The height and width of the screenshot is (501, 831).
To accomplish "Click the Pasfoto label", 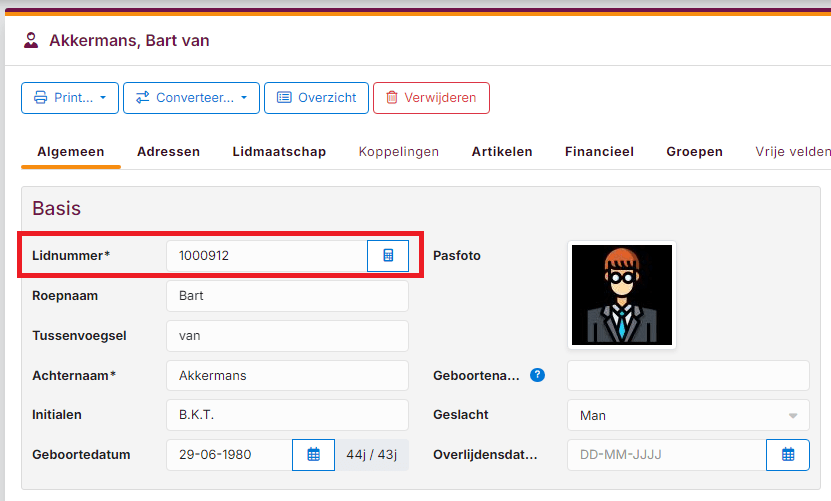I will [x=457, y=256].
